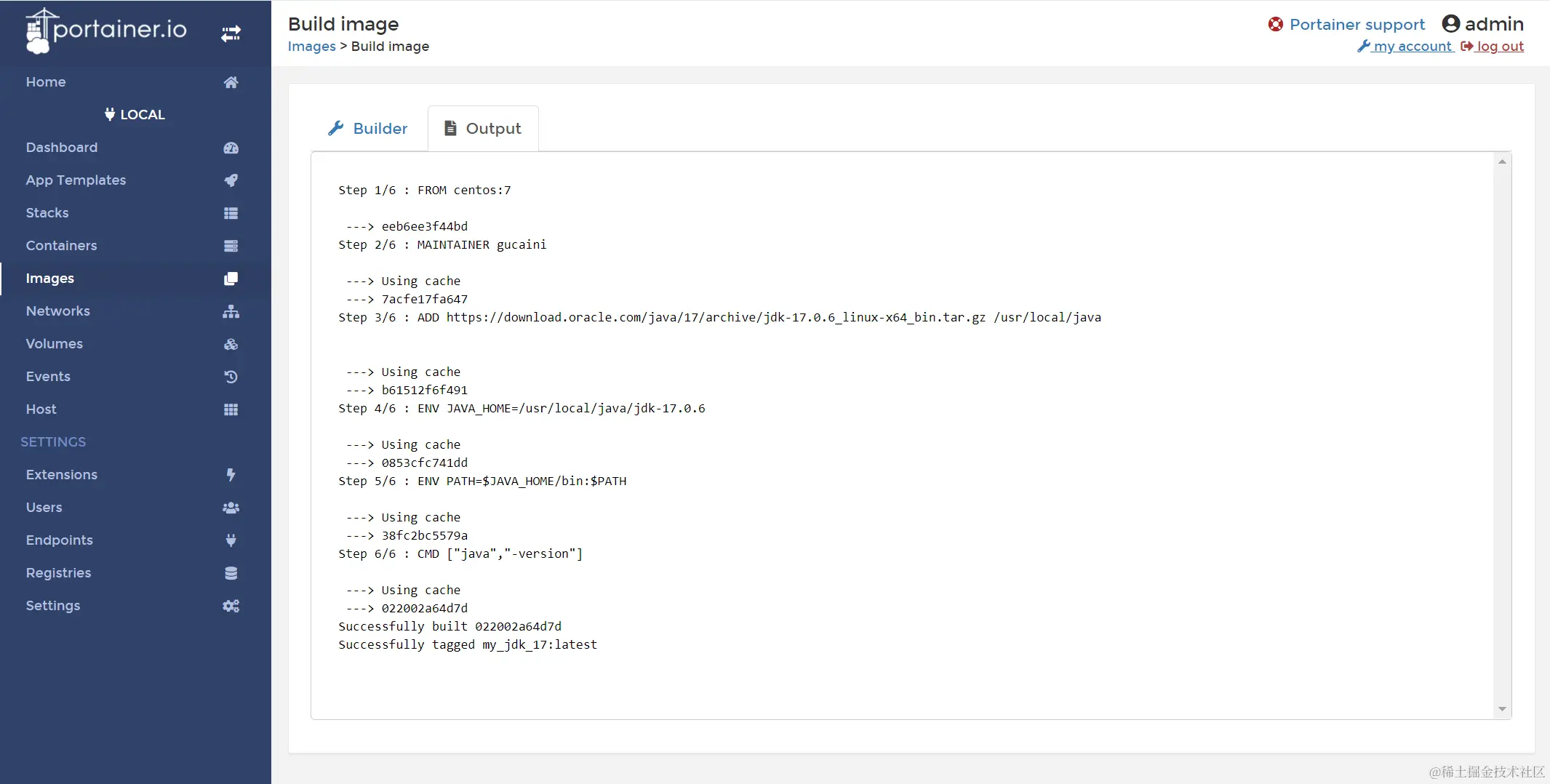Viewport: 1550px width, 784px height.
Task: Click the 'Step 5/6 : ENV PATH' line
Action: click(x=482, y=481)
